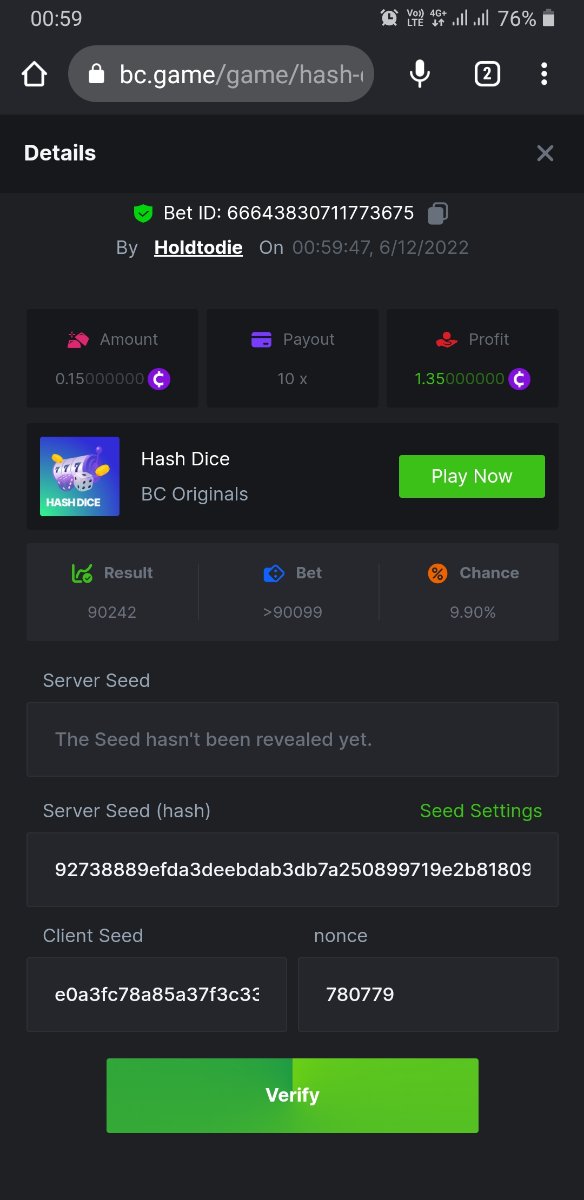Image resolution: width=584 pixels, height=1200 pixels.
Task: Tap the browser home icon
Action: pyautogui.click(x=34, y=74)
